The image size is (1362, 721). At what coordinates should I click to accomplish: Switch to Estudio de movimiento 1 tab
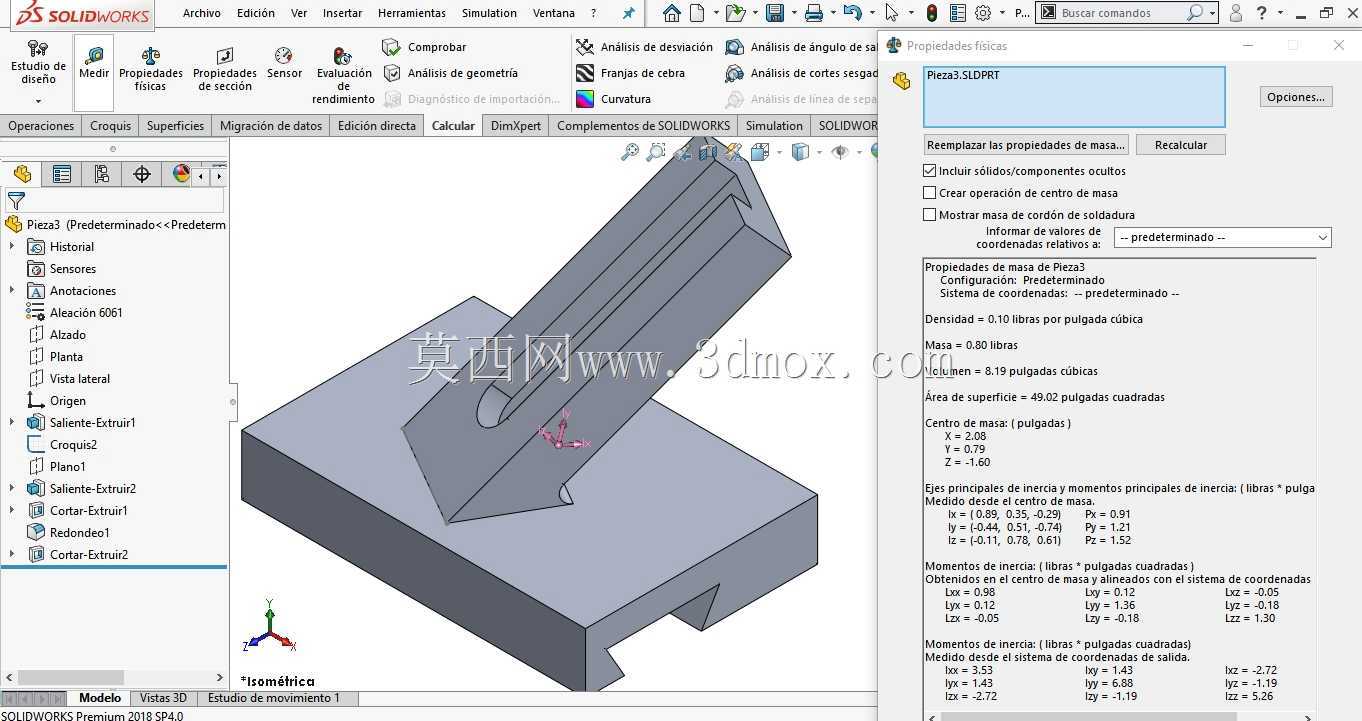(x=274, y=698)
